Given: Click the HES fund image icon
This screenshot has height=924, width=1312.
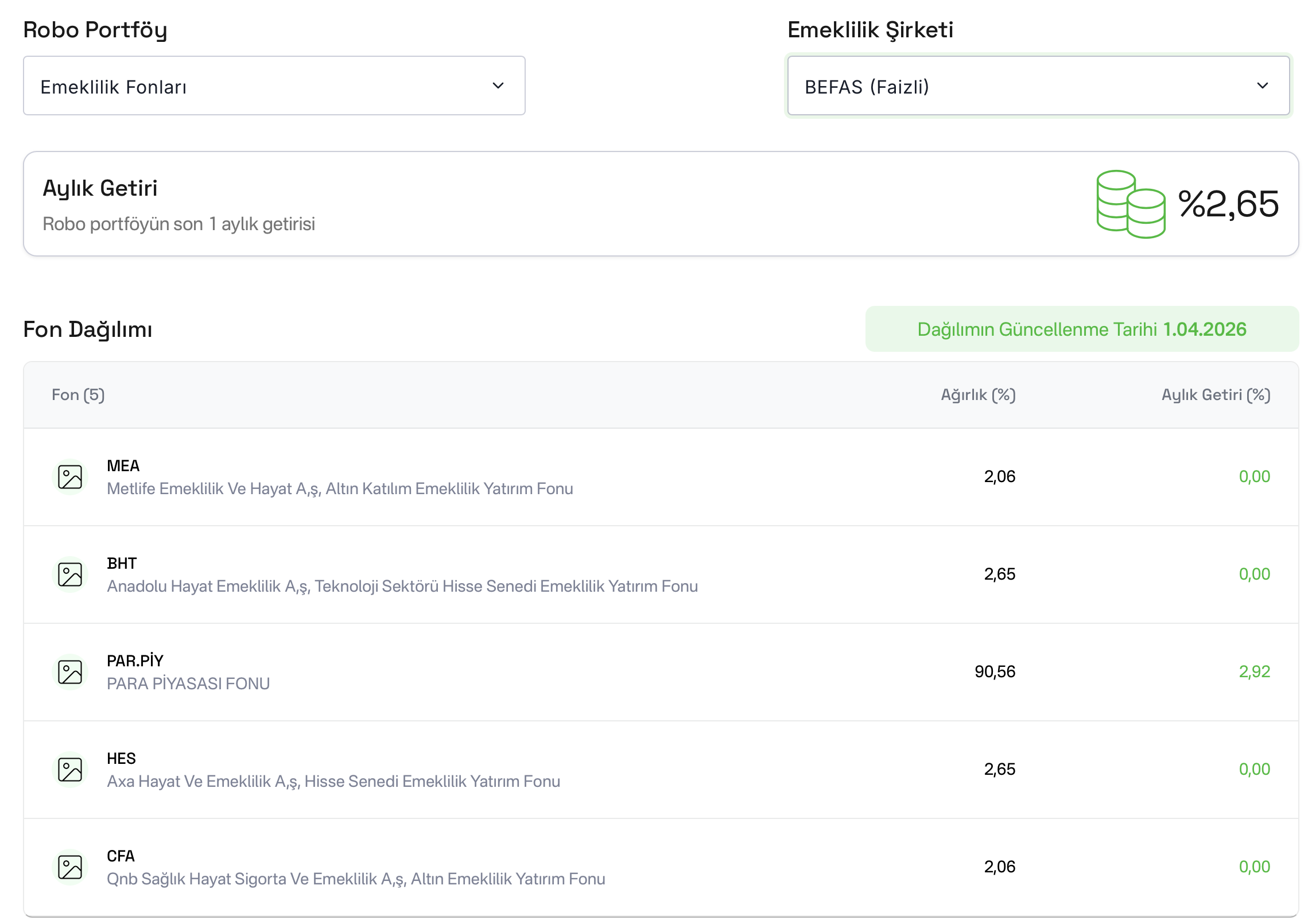Looking at the screenshot, I should pyautogui.click(x=70, y=770).
